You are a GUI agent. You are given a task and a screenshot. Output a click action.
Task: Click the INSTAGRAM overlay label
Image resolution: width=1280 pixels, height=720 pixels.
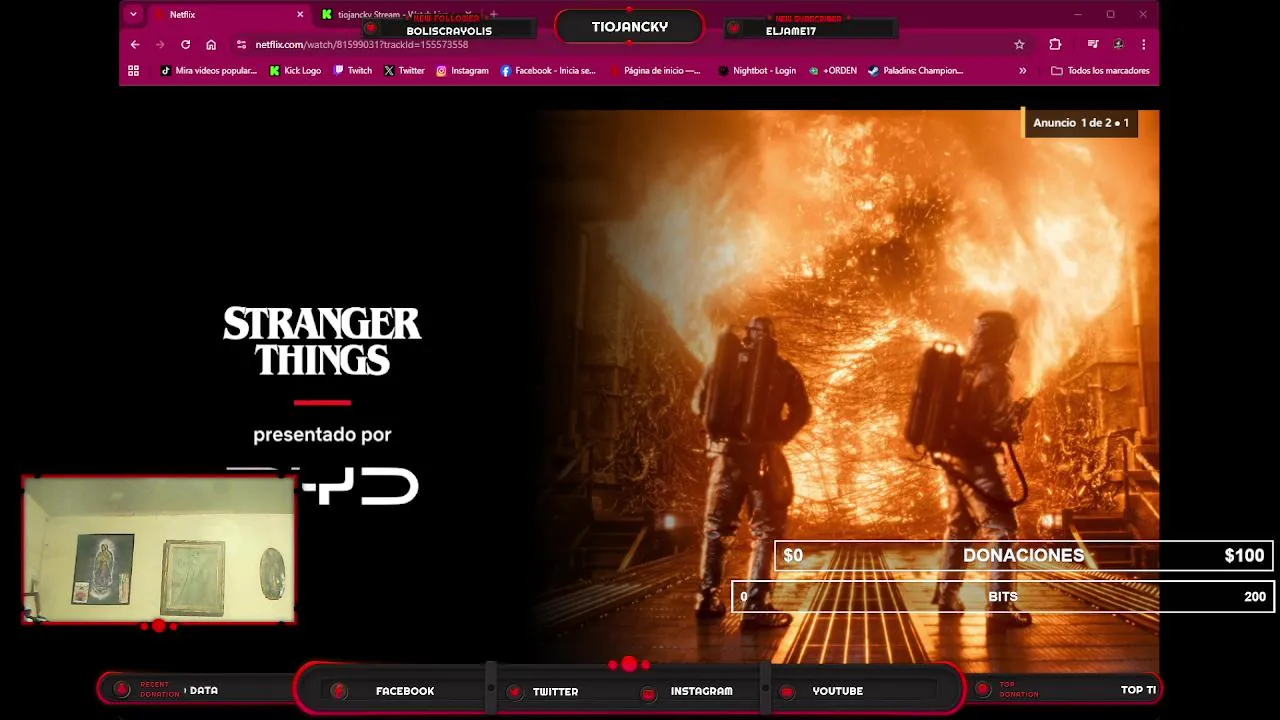[x=701, y=691]
